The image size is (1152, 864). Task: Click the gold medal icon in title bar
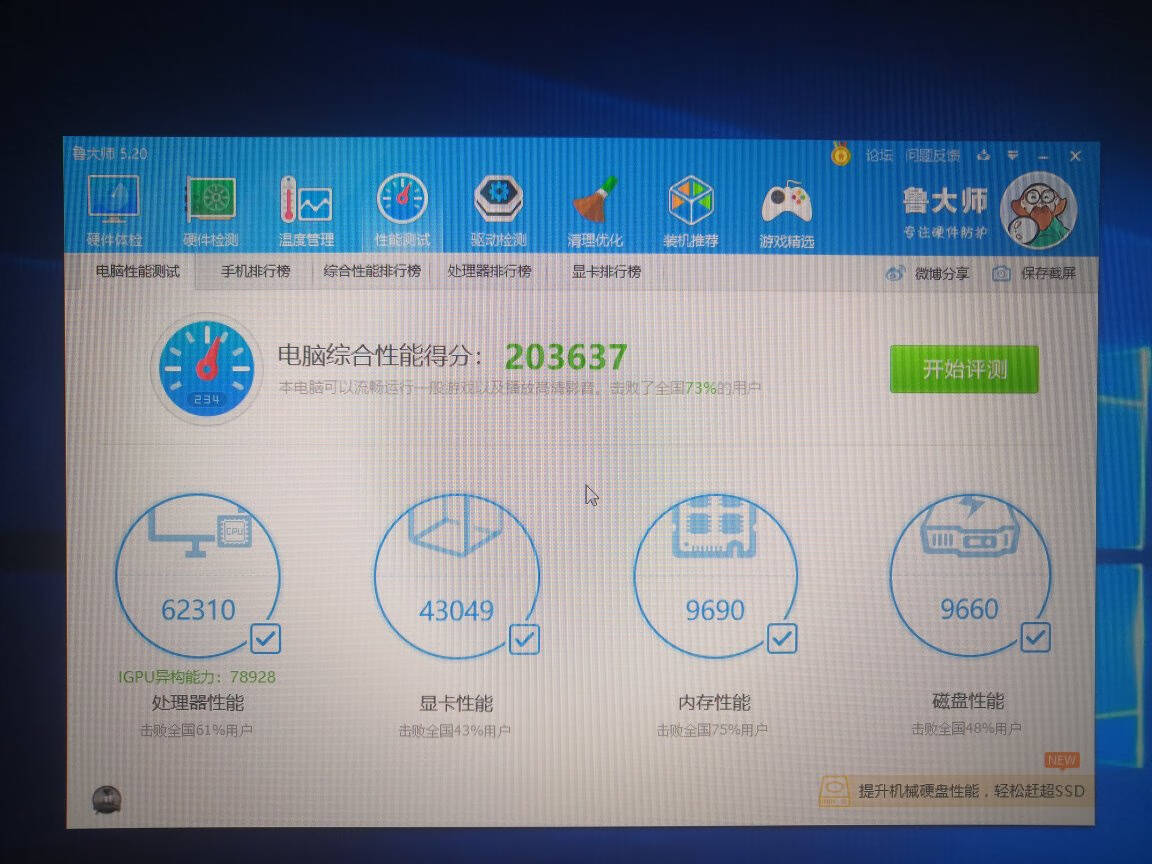point(840,154)
